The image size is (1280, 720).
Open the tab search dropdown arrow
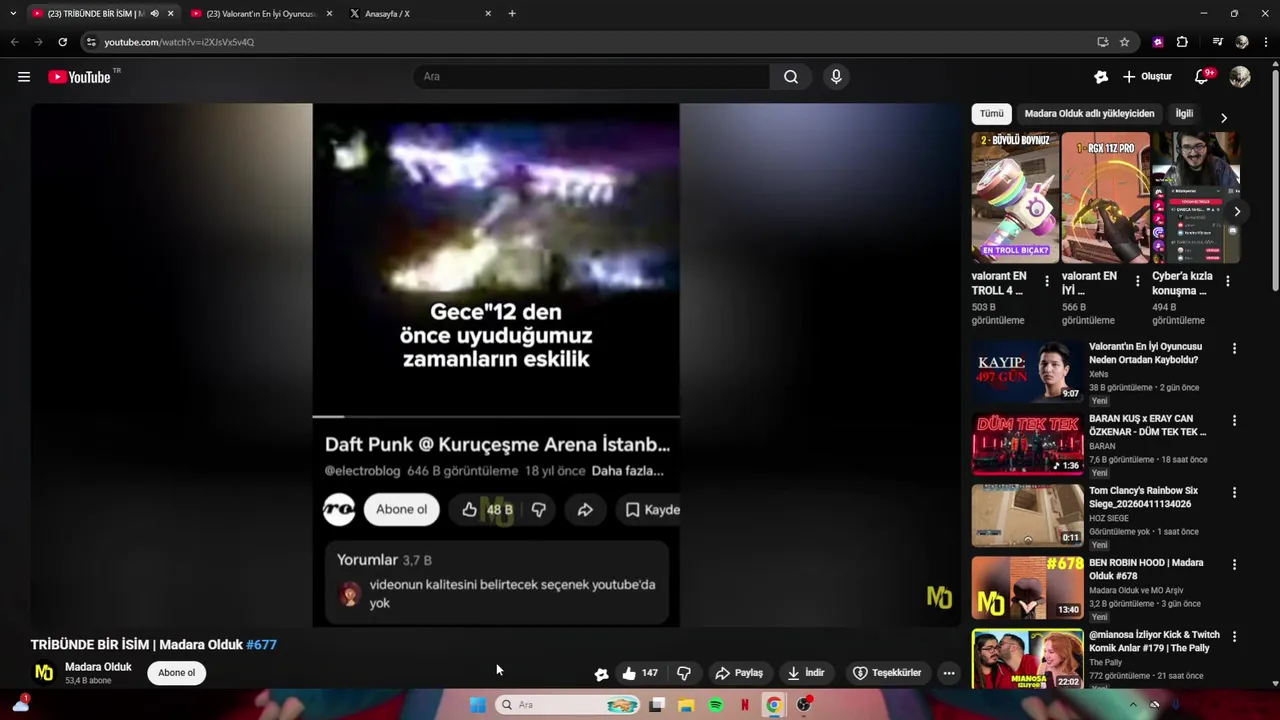pos(13,14)
